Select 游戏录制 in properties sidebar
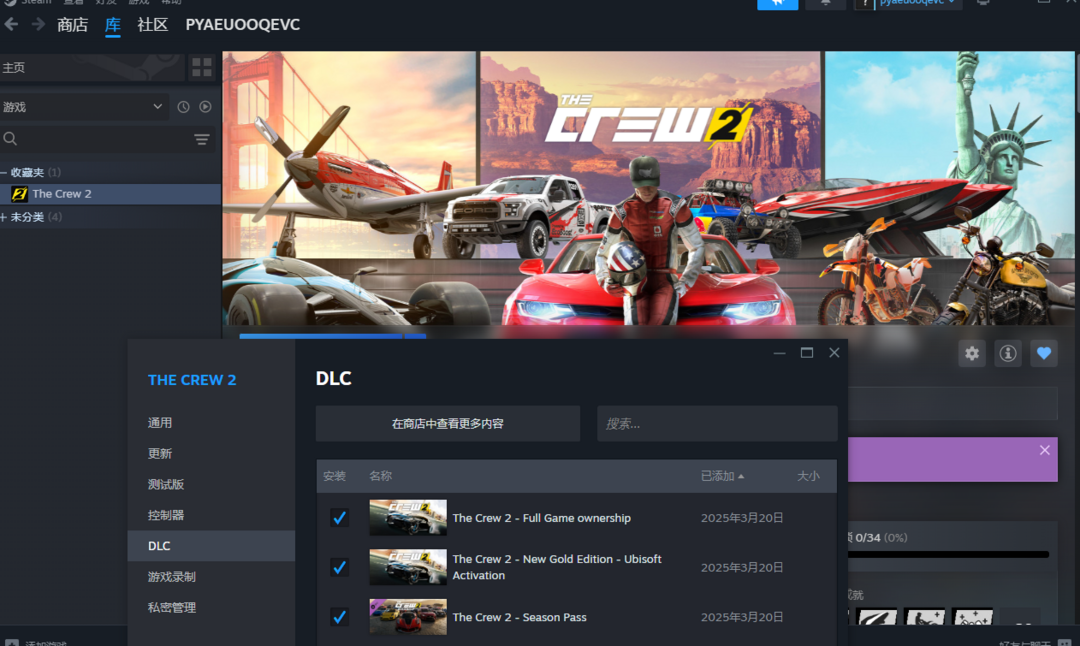Image resolution: width=1080 pixels, height=646 pixels. 211,576
